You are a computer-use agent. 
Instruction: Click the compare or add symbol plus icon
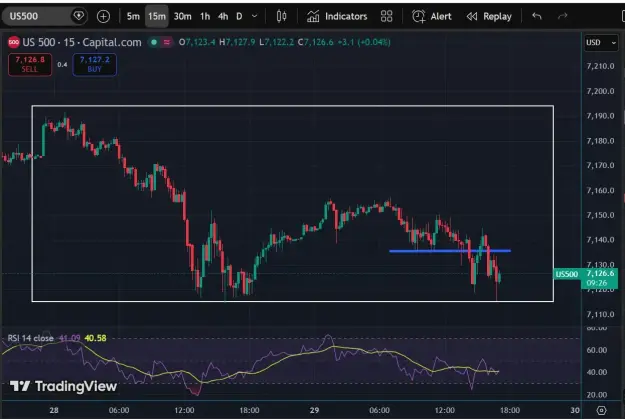(x=103, y=16)
